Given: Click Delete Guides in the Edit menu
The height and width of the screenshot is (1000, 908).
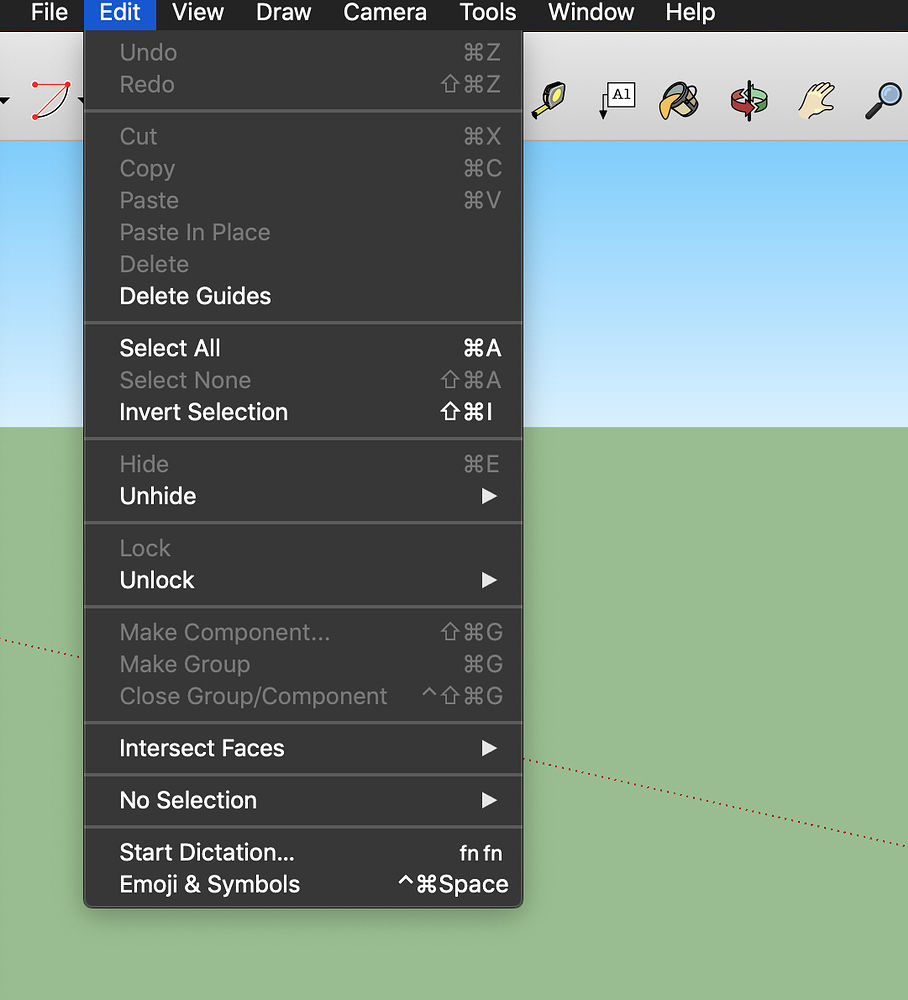Looking at the screenshot, I should click(195, 296).
